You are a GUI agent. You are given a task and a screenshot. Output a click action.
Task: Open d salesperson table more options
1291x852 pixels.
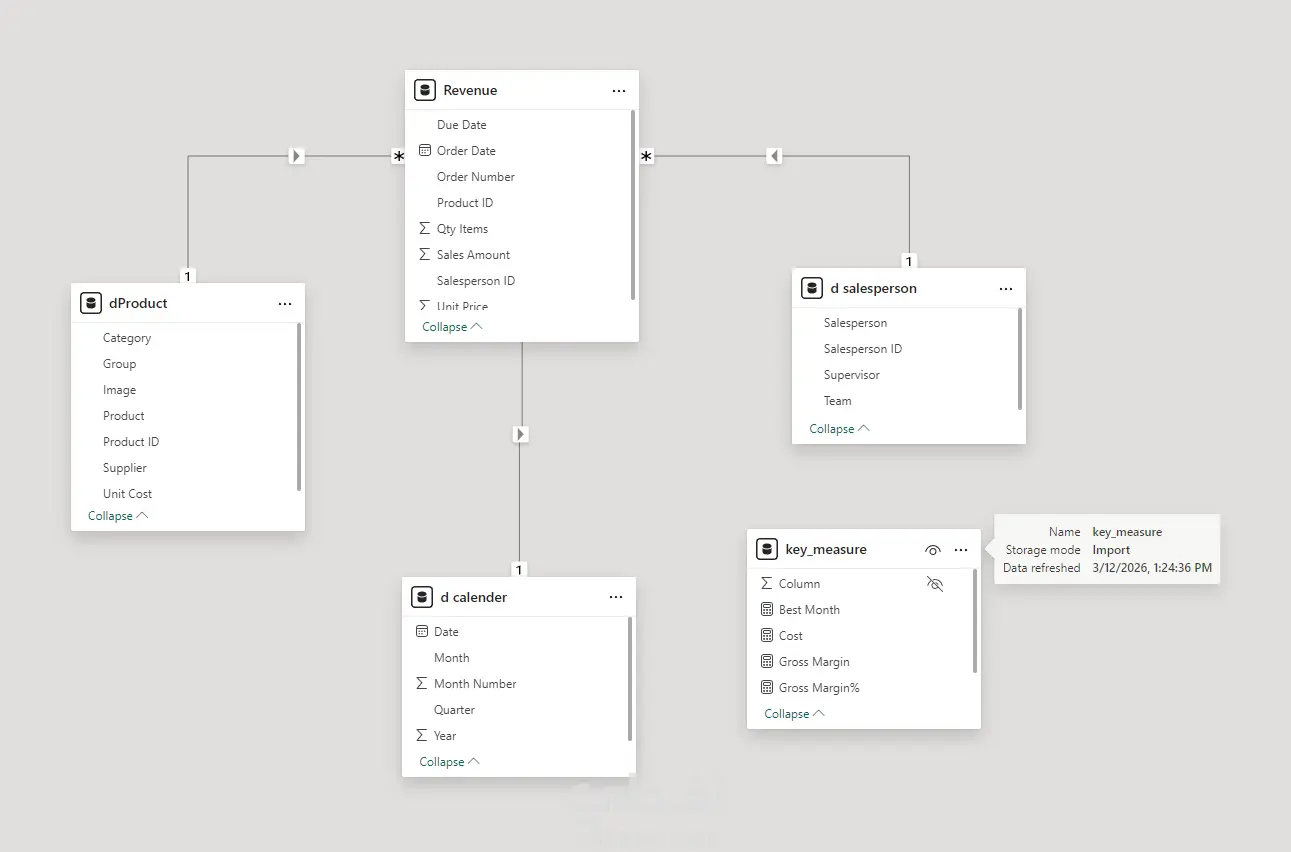click(x=1006, y=289)
